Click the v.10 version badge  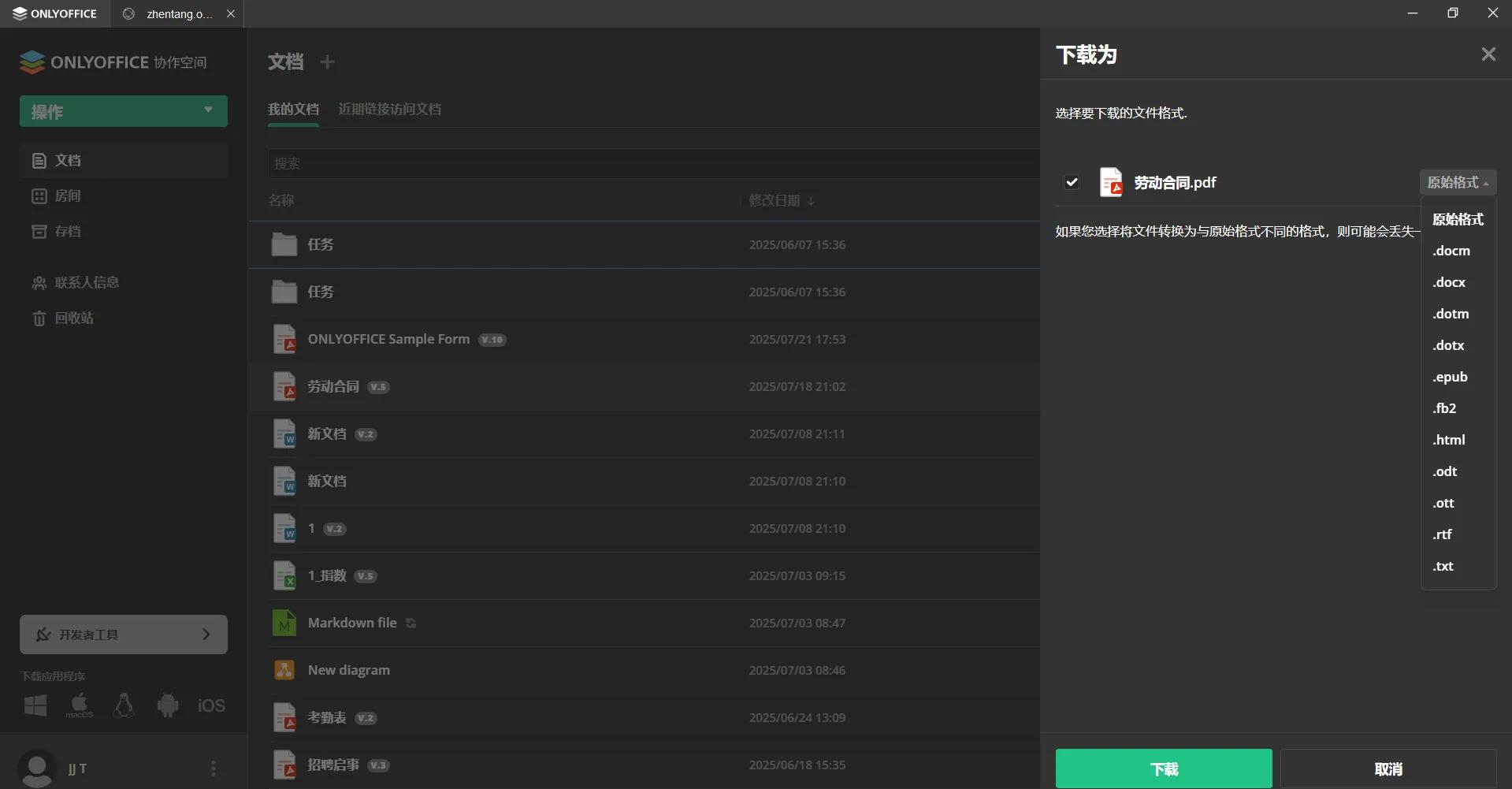pyautogui.click(x=492, y=340)
